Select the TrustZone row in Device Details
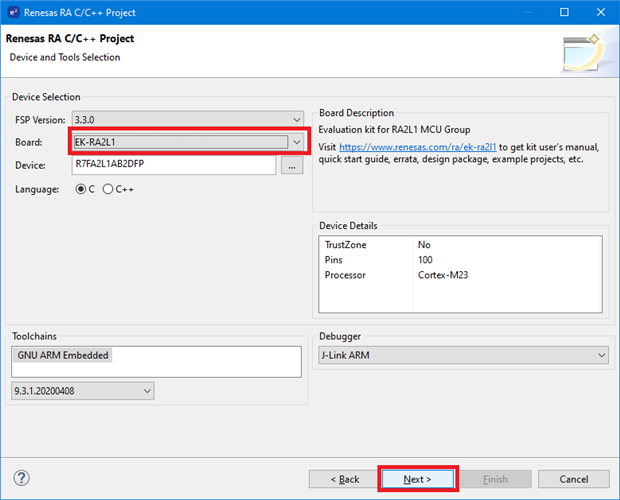The image size is (620, 500). pos(460,244)
